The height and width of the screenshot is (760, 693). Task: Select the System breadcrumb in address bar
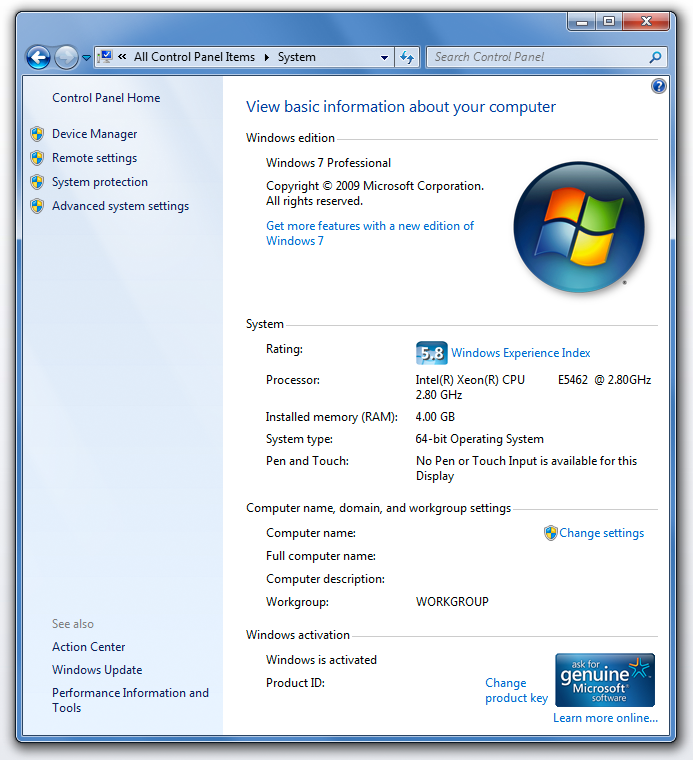point(297,57)
